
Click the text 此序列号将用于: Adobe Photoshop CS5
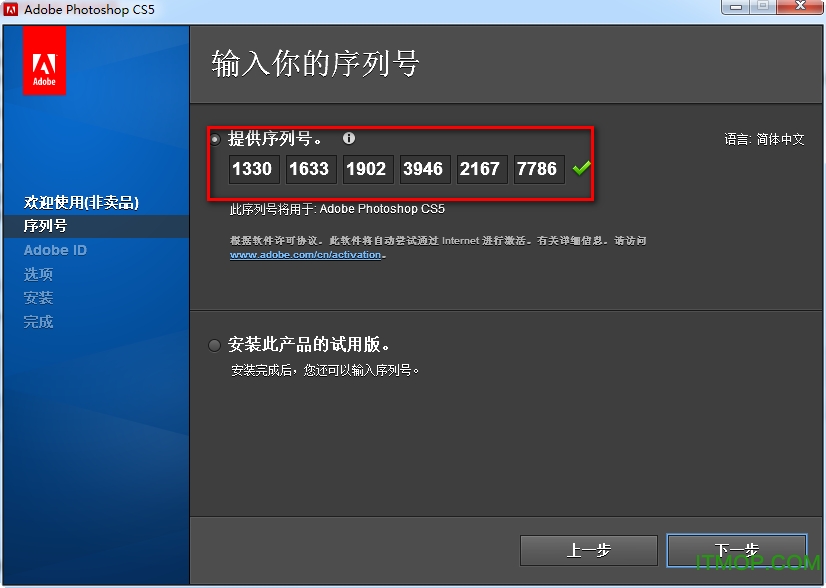tap(337, 209)
